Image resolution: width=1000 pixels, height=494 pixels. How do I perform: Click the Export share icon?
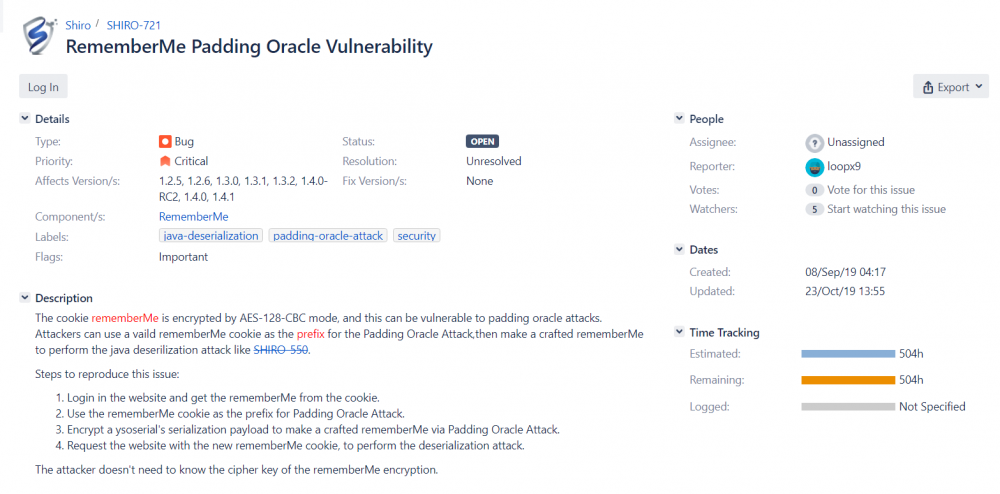(x=929, y=87)
